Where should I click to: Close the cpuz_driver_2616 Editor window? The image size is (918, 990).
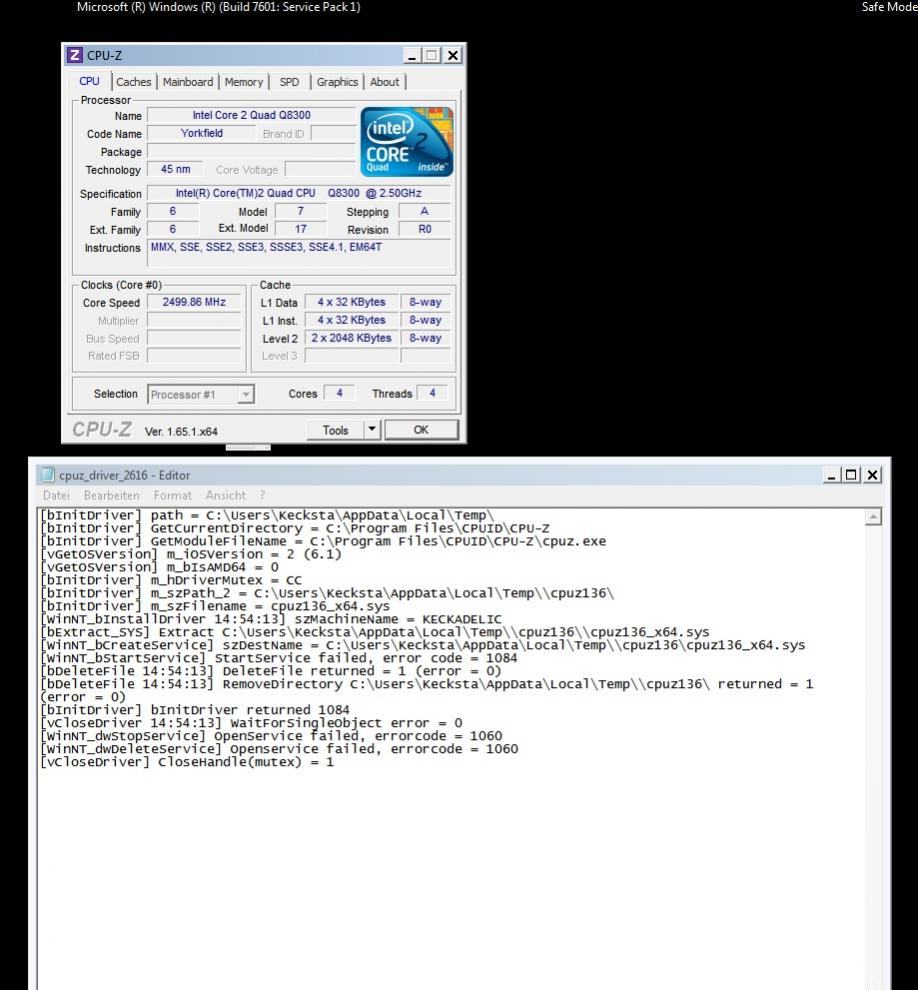tap(873, 475)
